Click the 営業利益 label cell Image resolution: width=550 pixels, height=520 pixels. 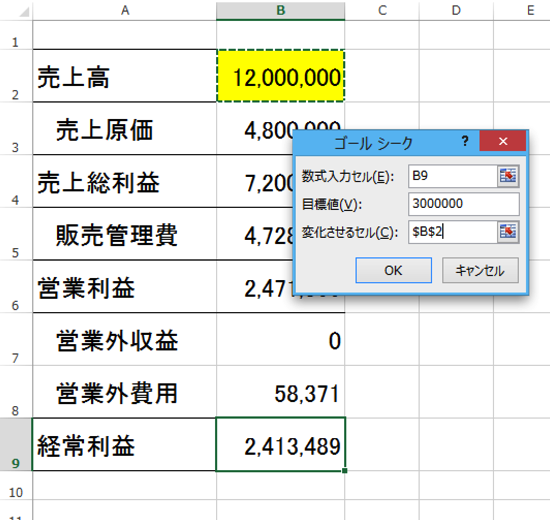125,287
